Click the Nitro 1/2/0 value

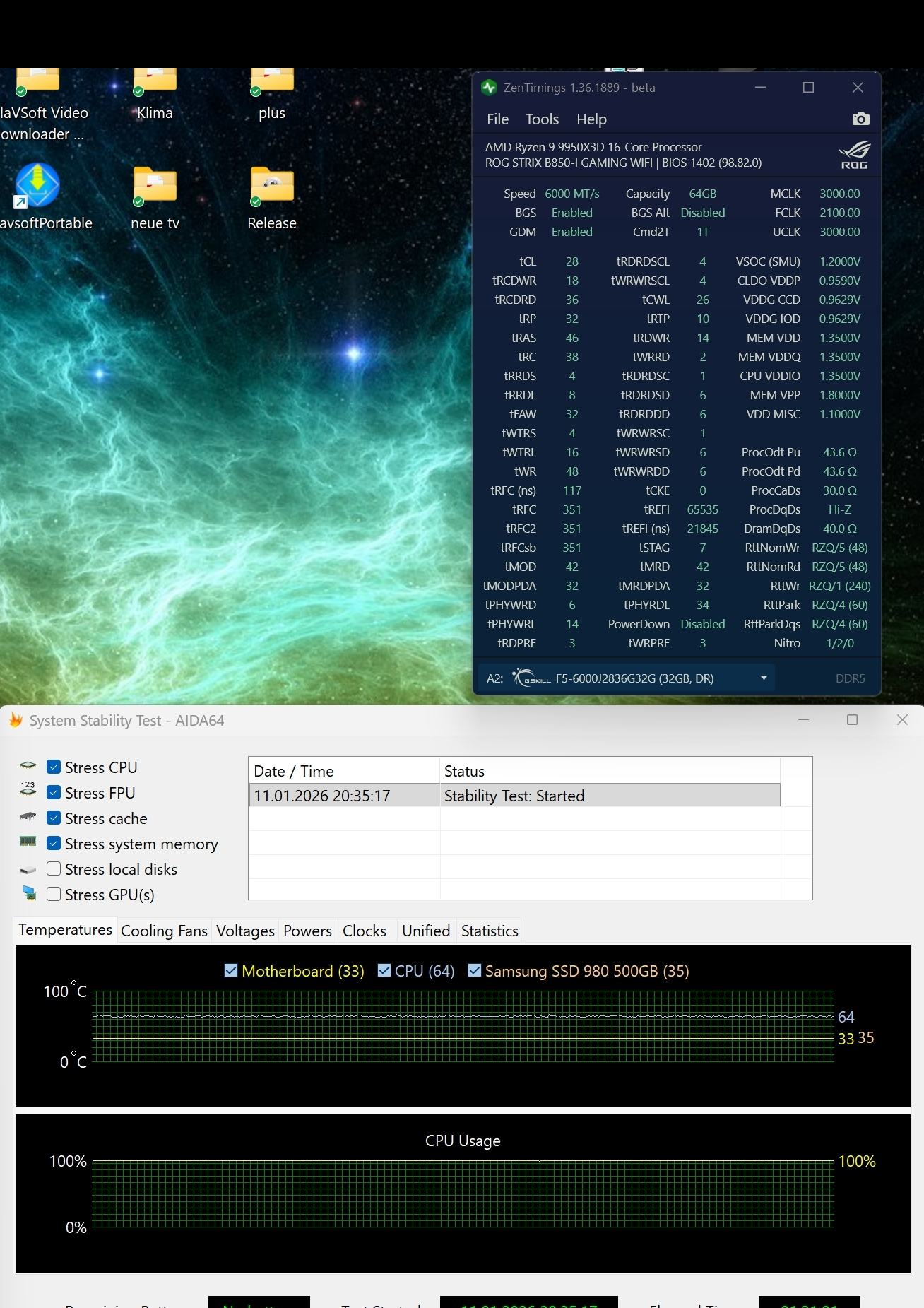840,642
